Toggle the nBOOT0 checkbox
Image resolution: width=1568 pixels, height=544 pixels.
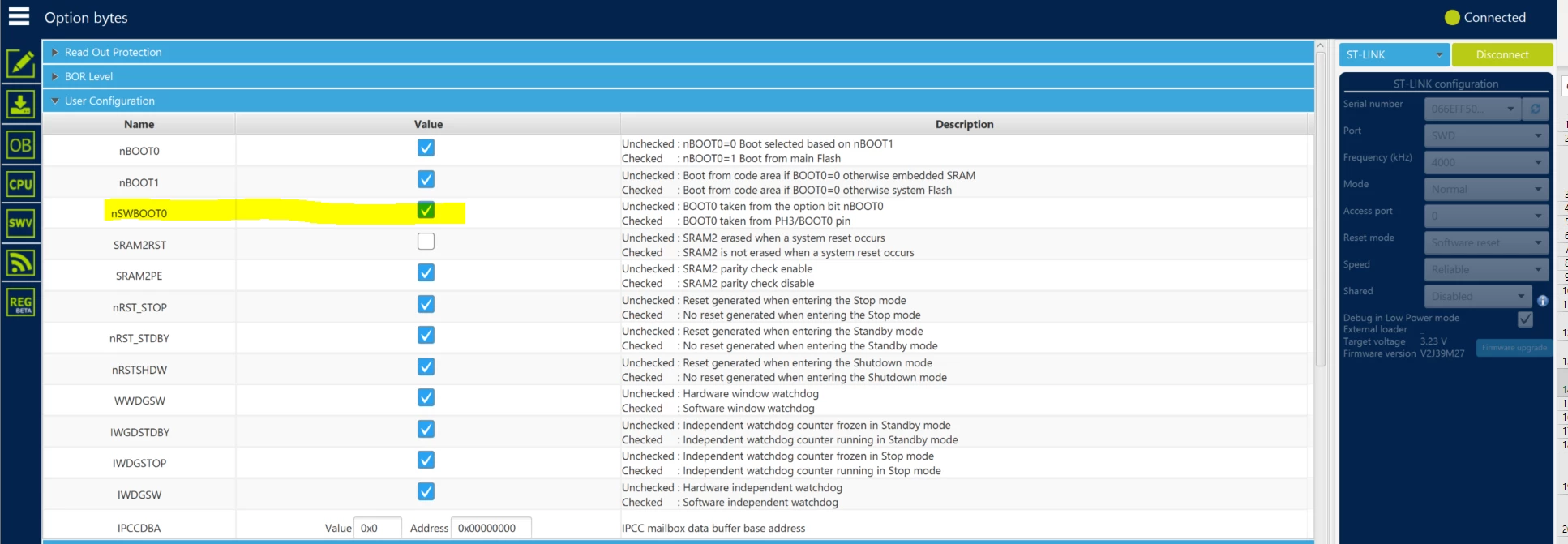coord(426,148)
